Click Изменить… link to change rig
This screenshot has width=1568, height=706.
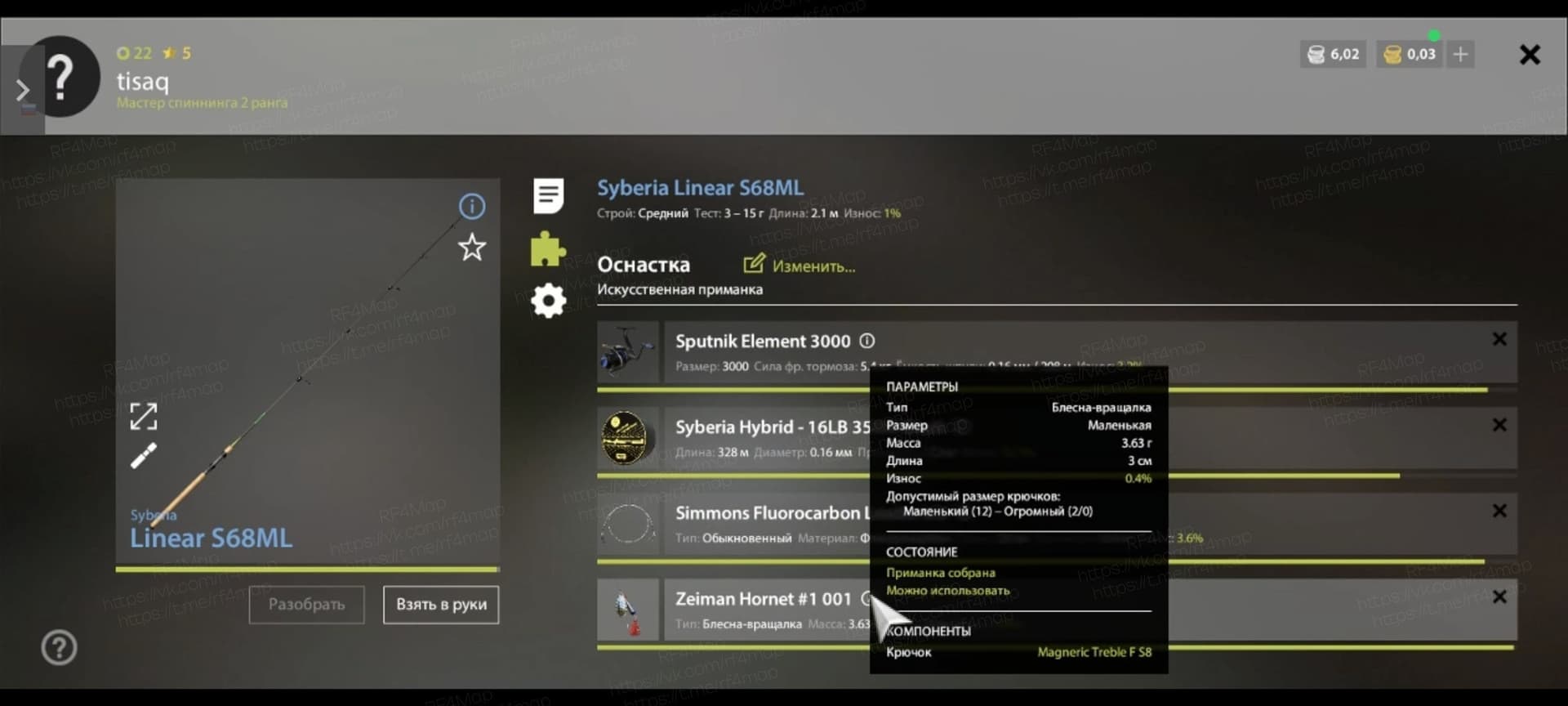click(x=813, y=266)
